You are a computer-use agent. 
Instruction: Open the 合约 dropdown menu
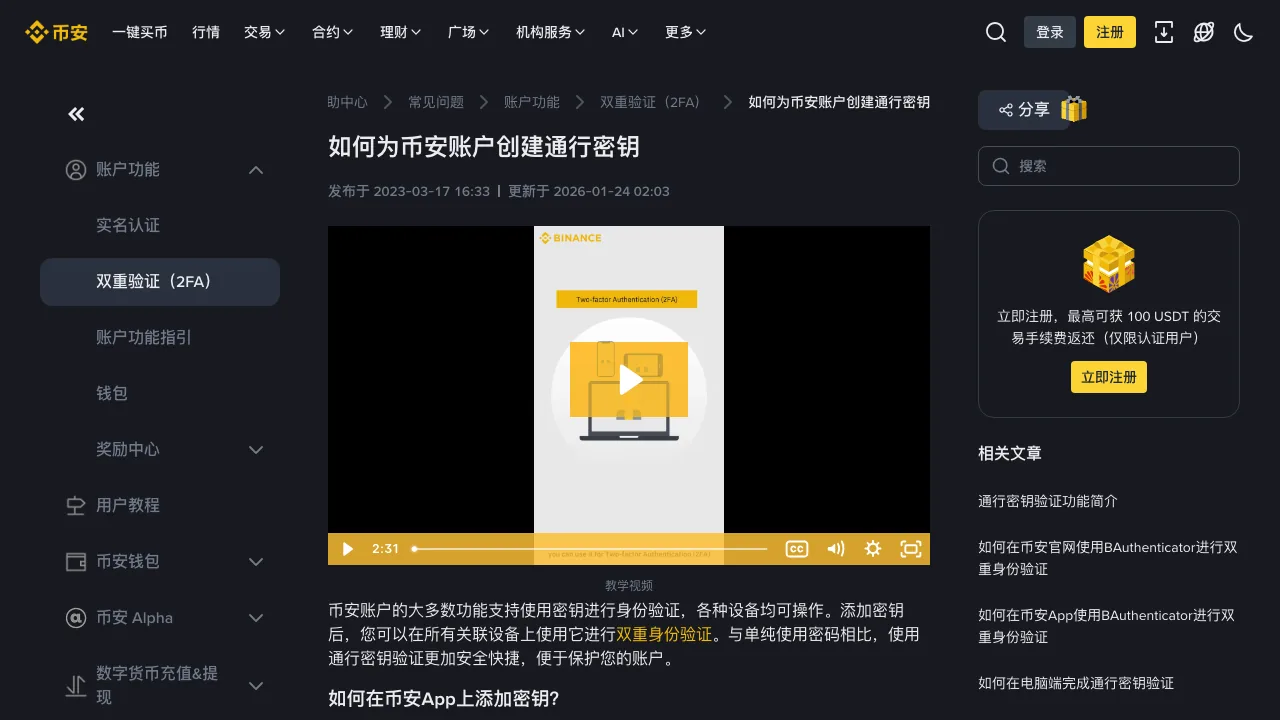click(x=333, y=32)
